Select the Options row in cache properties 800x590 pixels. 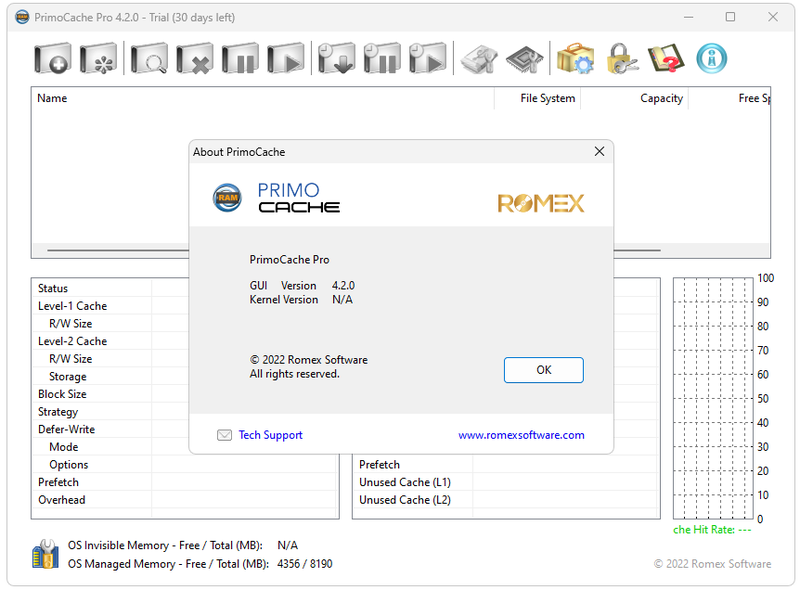[x=185, y=464]
